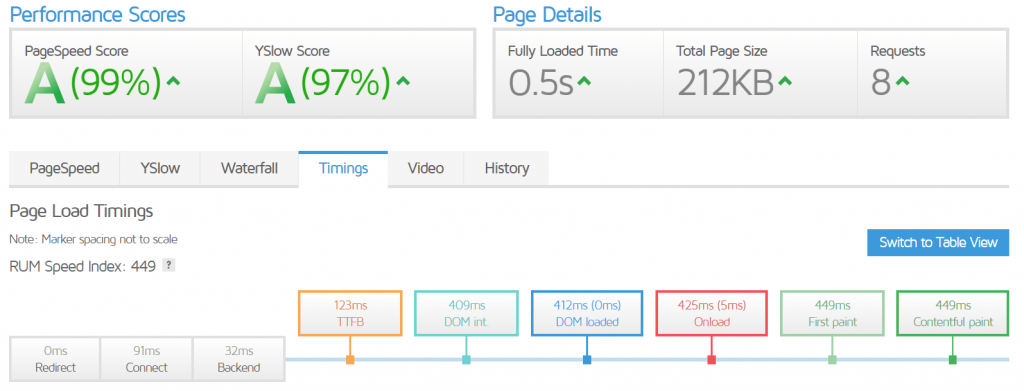Click the orange TTFB timeline marker
The width and height of the screenshot is (1024, 391).
[350, 360]
